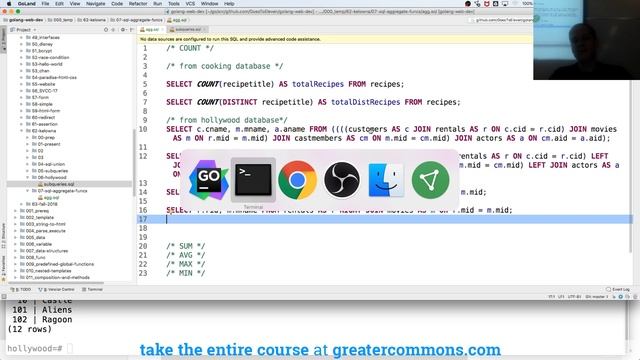Expand the 001_prereq folder
This screenshot has height=360, width=640.
coord(16,211)
